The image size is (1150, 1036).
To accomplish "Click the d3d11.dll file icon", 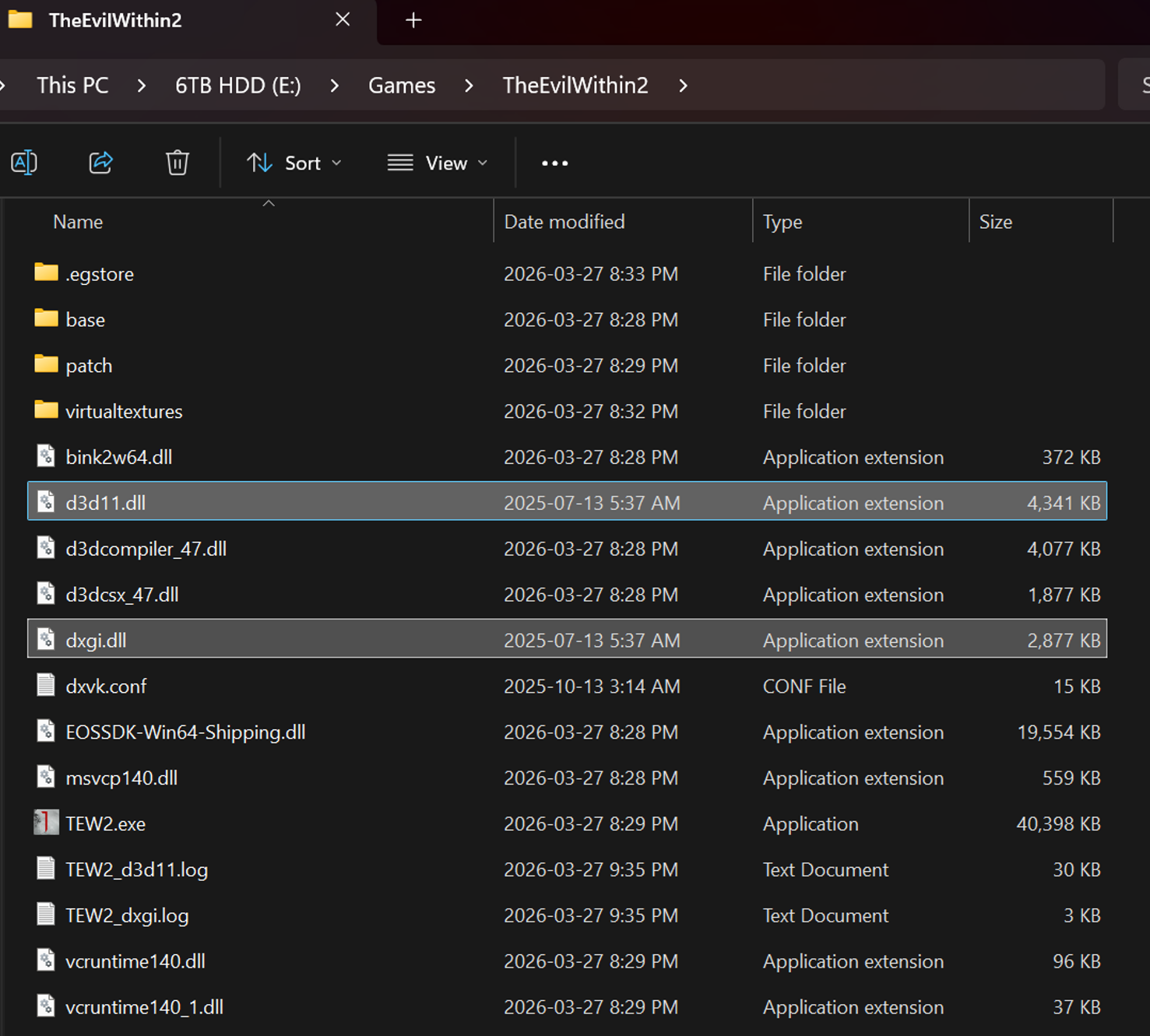I will [47, 502].
